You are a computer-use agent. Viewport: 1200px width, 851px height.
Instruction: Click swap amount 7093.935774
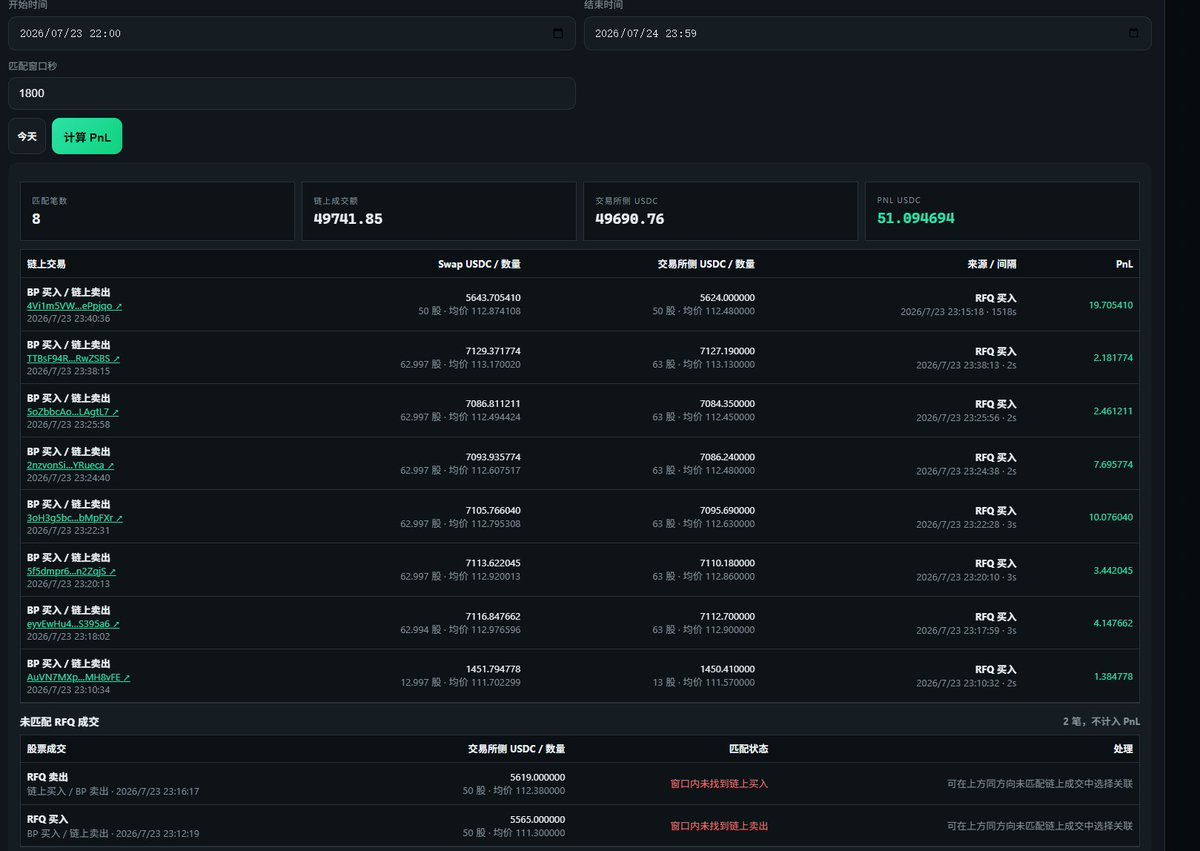[x=493, y=457]
